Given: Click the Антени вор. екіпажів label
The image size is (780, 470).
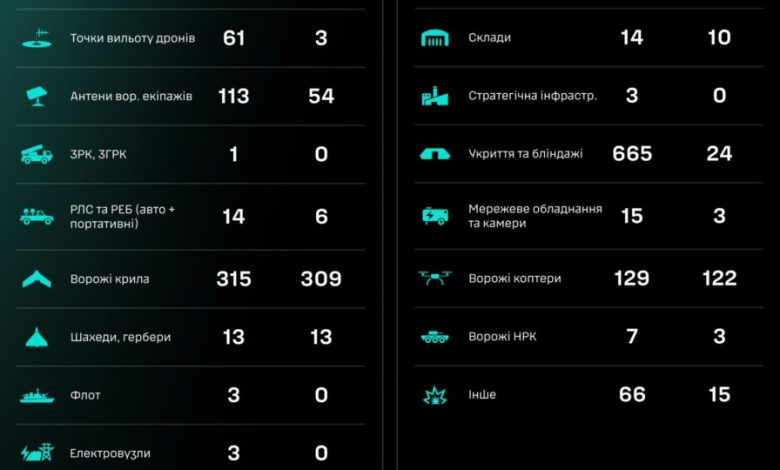Looking at the screenshot, I should (x=131, y=96).
